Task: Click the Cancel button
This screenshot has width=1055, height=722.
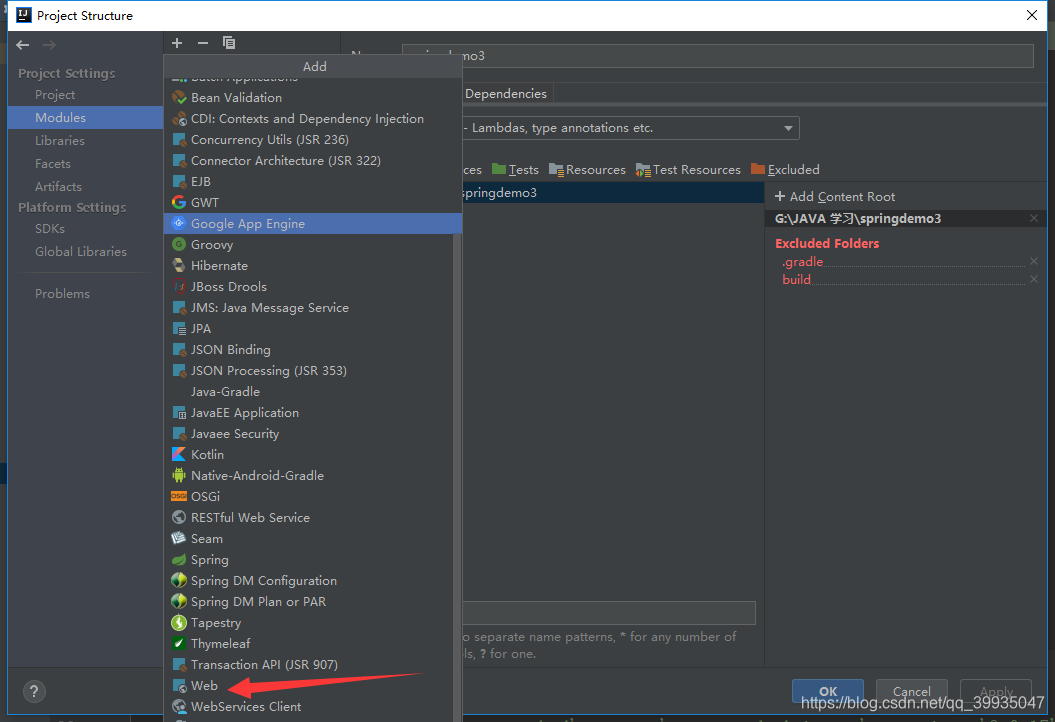Action: [x=912, y=691]
